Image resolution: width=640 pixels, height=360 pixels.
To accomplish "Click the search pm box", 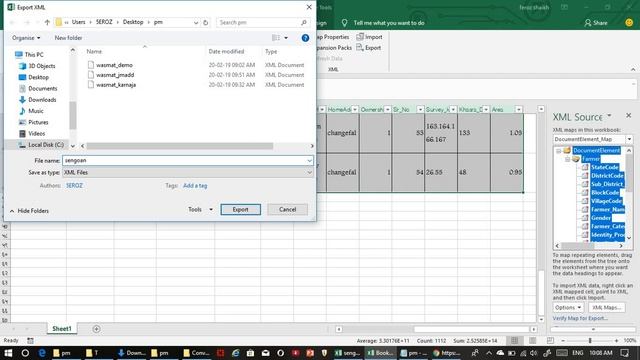I will (x=262, y=22).
